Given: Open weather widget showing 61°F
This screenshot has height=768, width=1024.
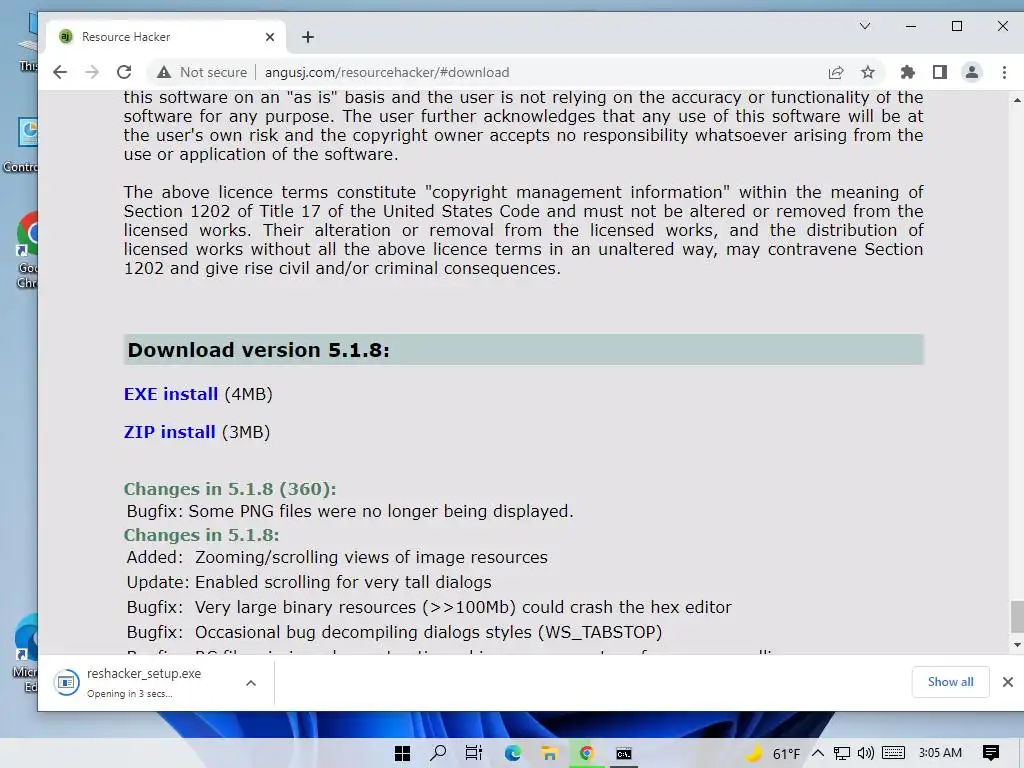Looking at the screenshot, I should tap(773, 754).
